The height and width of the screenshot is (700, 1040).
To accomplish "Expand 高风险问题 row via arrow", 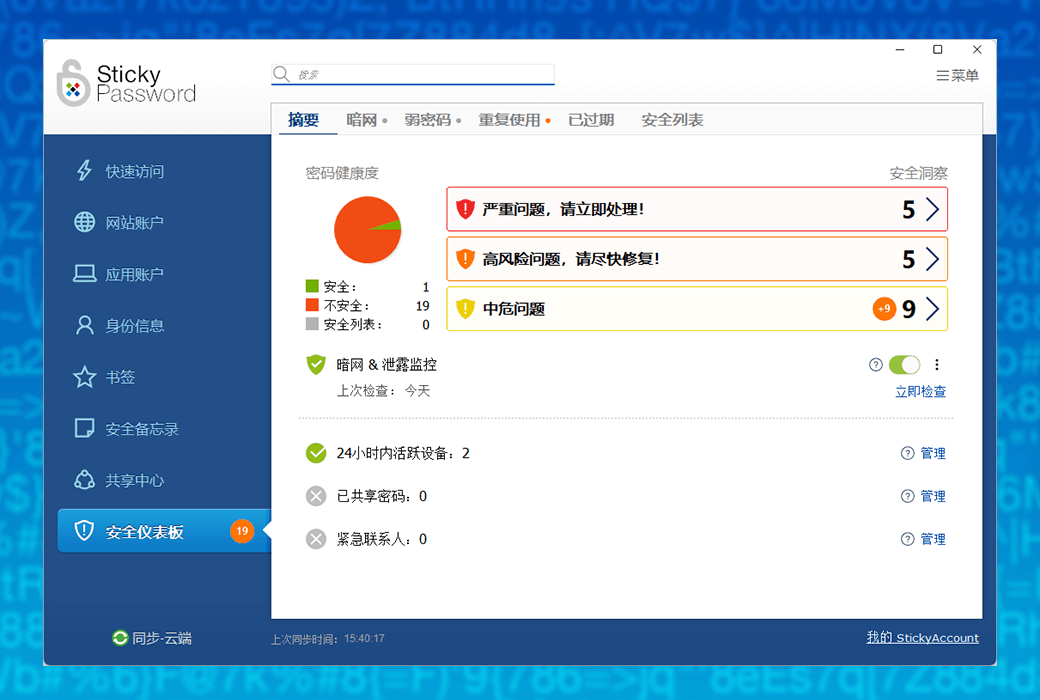I will tap(933, 259).
